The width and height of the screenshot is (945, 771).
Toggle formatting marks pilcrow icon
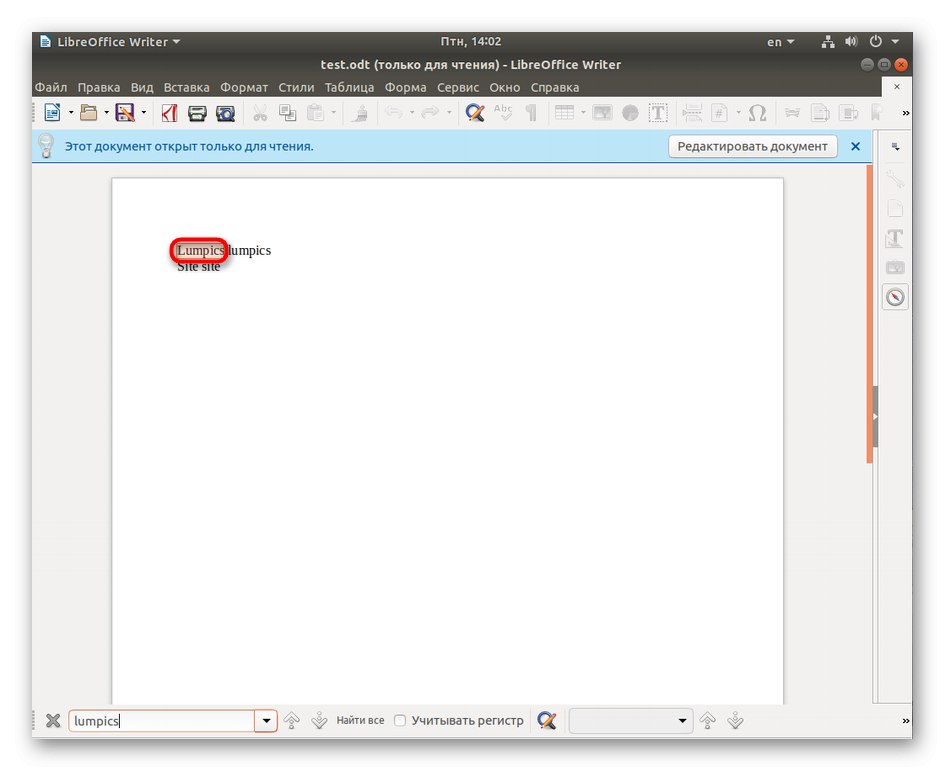531,113
